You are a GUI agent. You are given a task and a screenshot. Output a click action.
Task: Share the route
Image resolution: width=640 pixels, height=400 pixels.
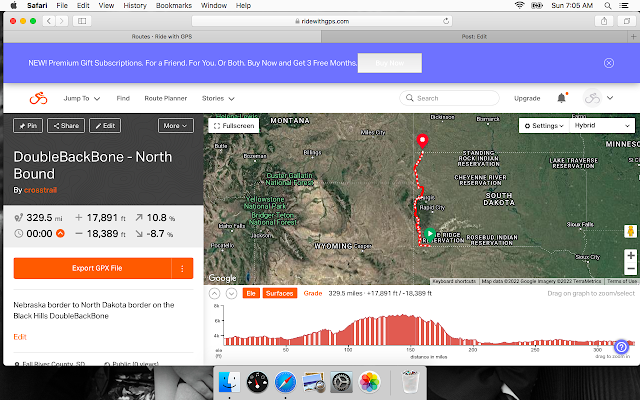click(66, 126)
